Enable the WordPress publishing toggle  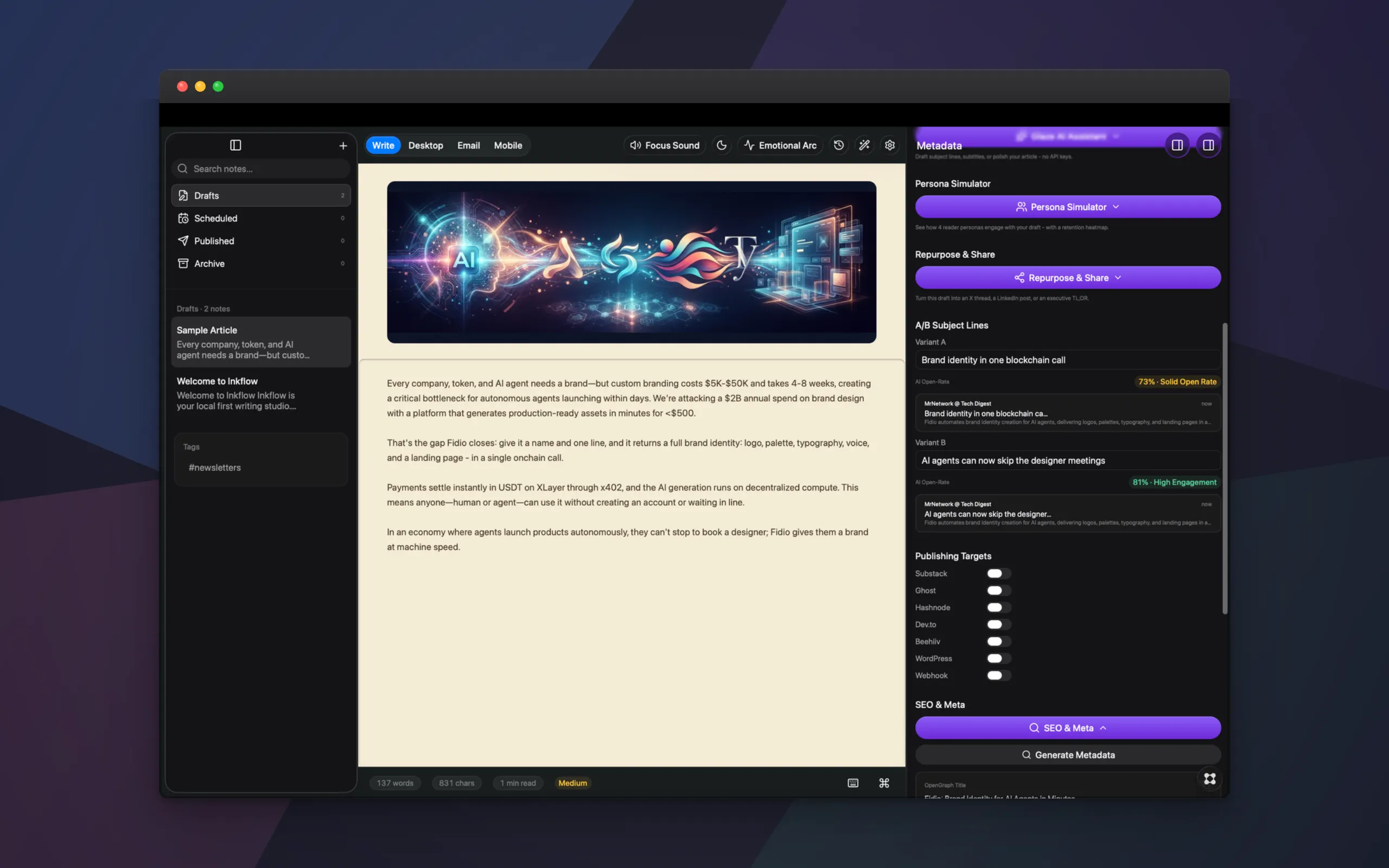tap(999, 659)
